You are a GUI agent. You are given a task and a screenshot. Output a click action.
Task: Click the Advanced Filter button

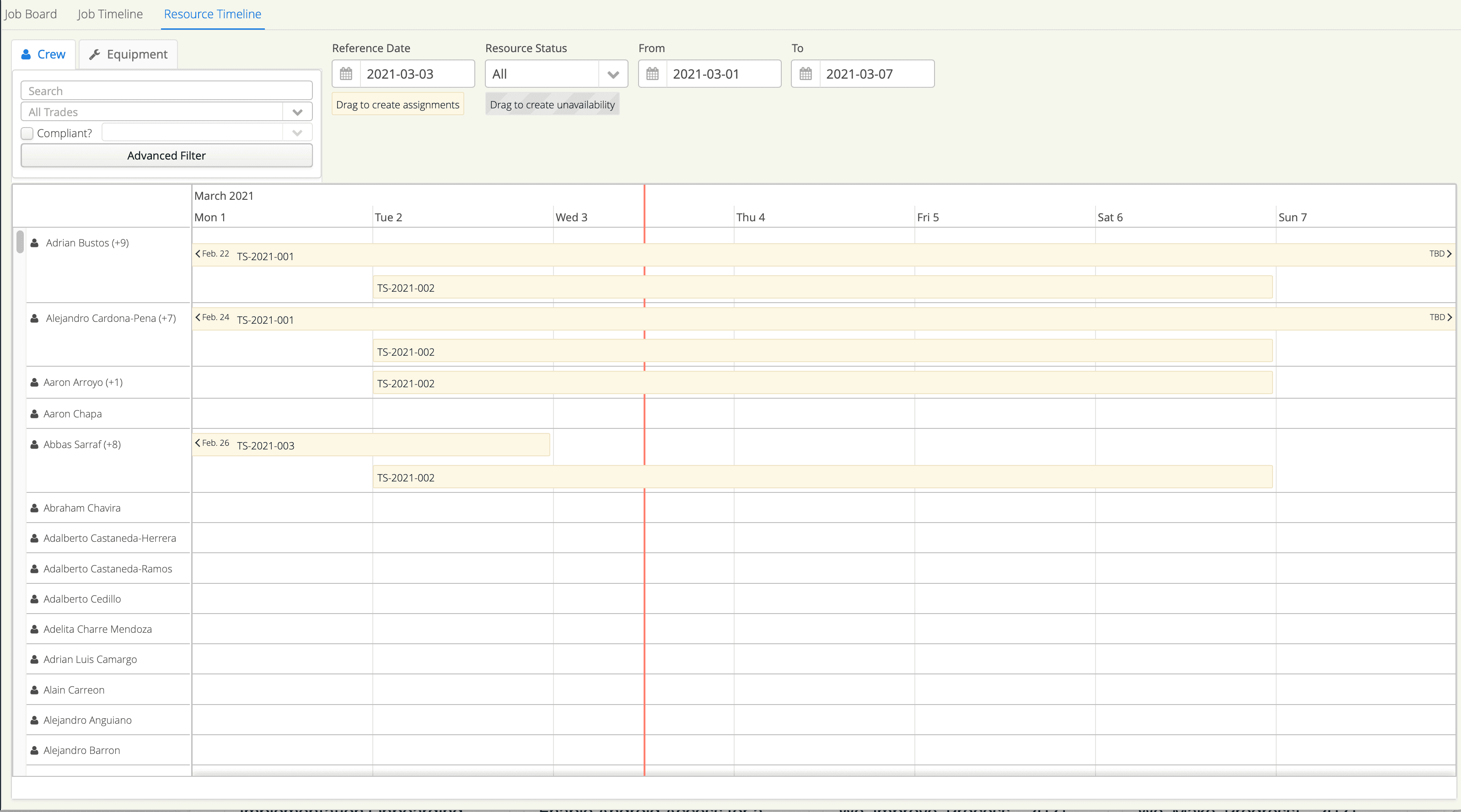point(166,155)
